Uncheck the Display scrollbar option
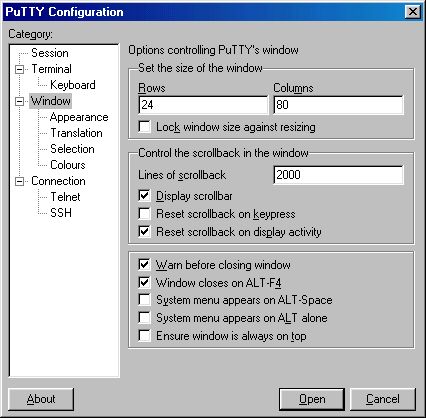 click(144, 196)
